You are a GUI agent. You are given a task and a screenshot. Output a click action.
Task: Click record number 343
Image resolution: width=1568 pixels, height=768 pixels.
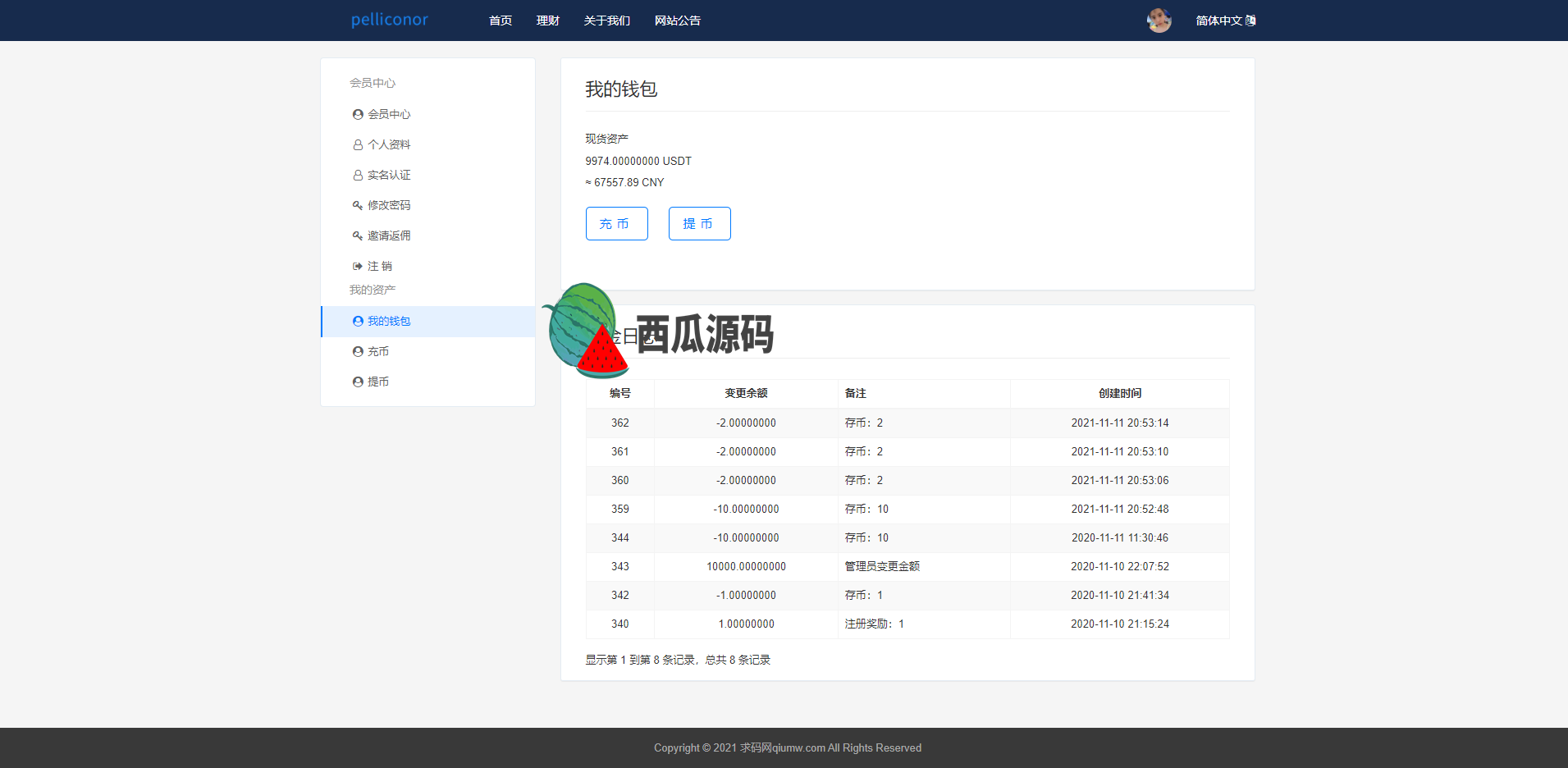coord(620,566)
